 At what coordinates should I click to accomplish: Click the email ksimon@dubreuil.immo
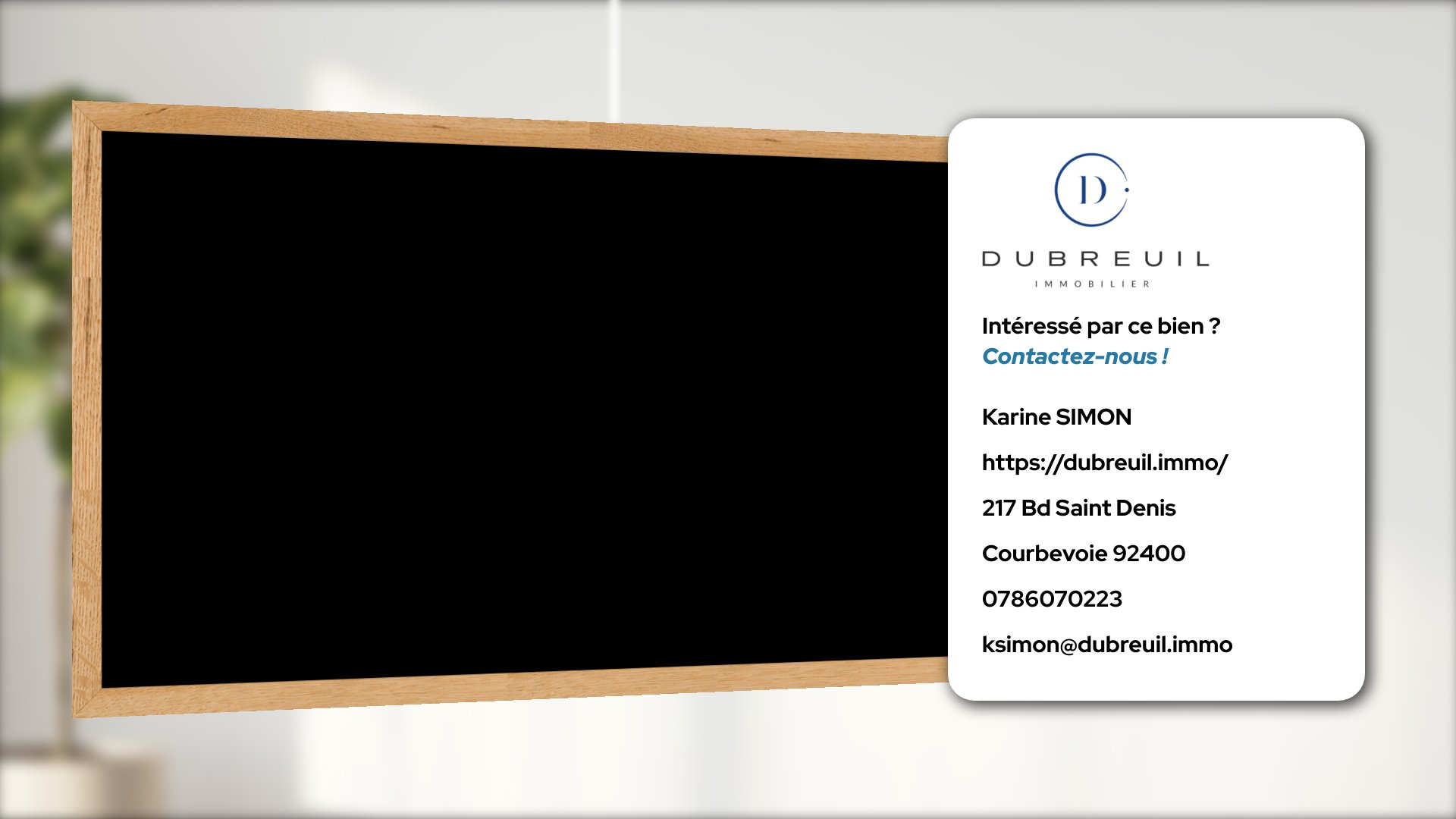pyautogui.click(x=1106, y=645)
